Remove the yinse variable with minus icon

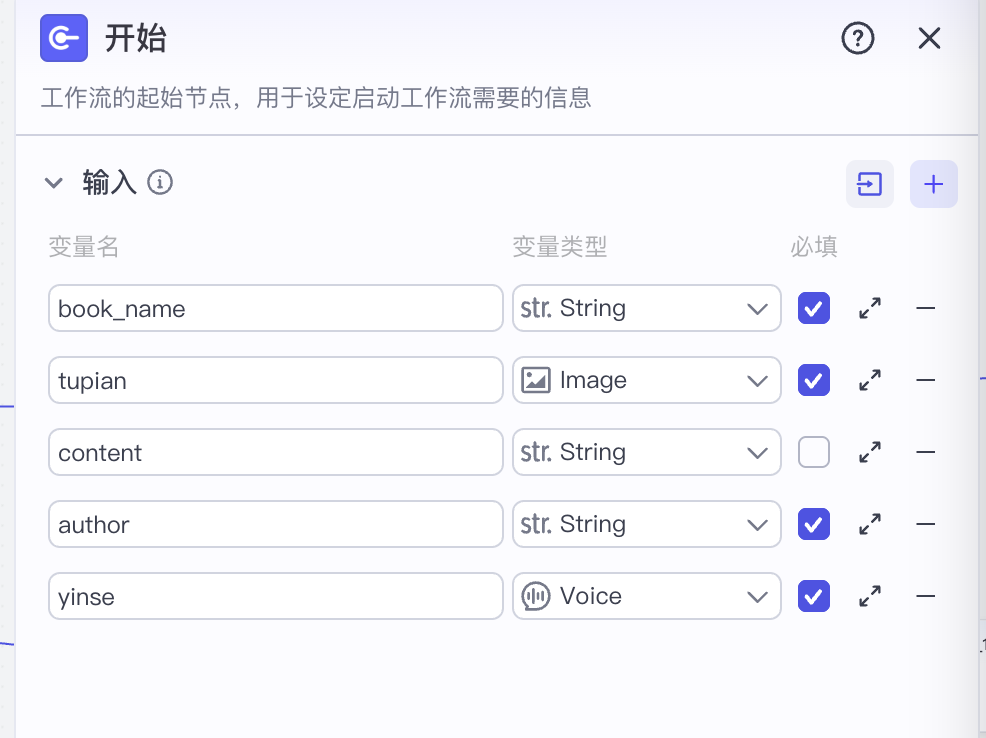925,596
